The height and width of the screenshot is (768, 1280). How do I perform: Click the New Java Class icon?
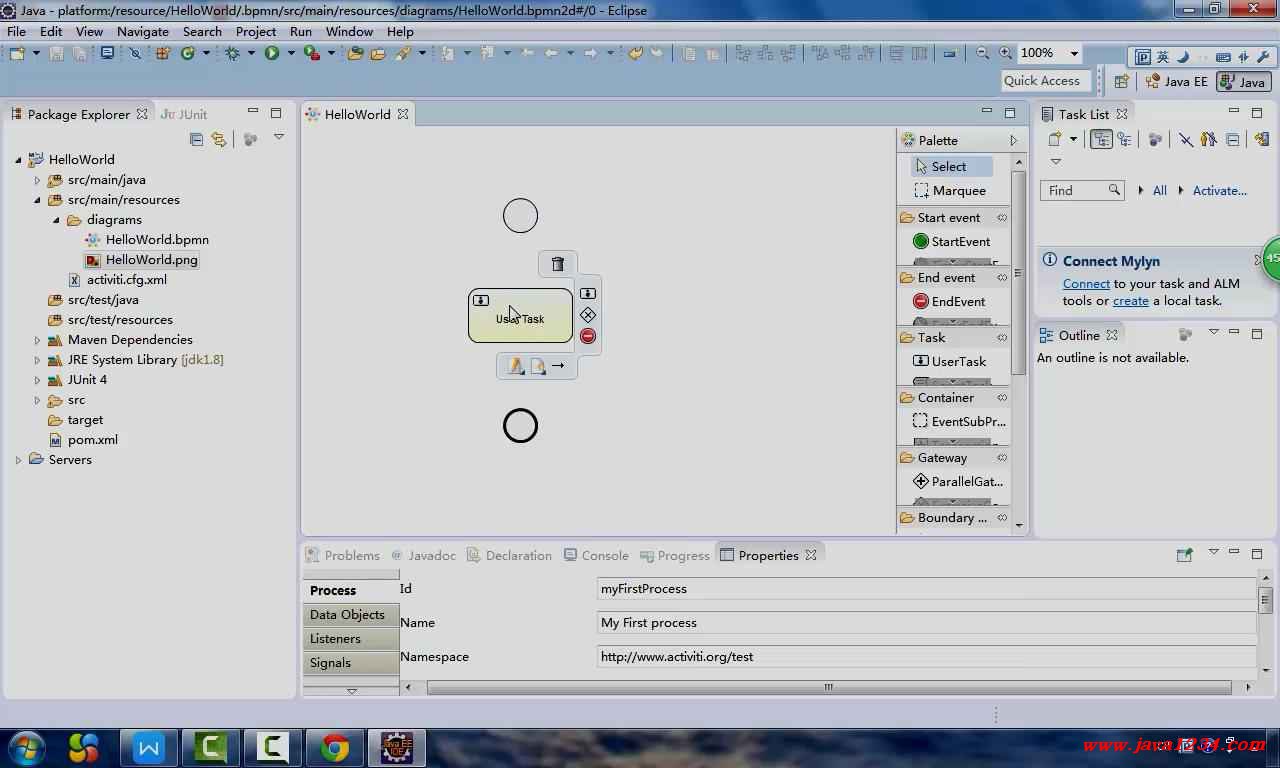(x=187, y=53)
